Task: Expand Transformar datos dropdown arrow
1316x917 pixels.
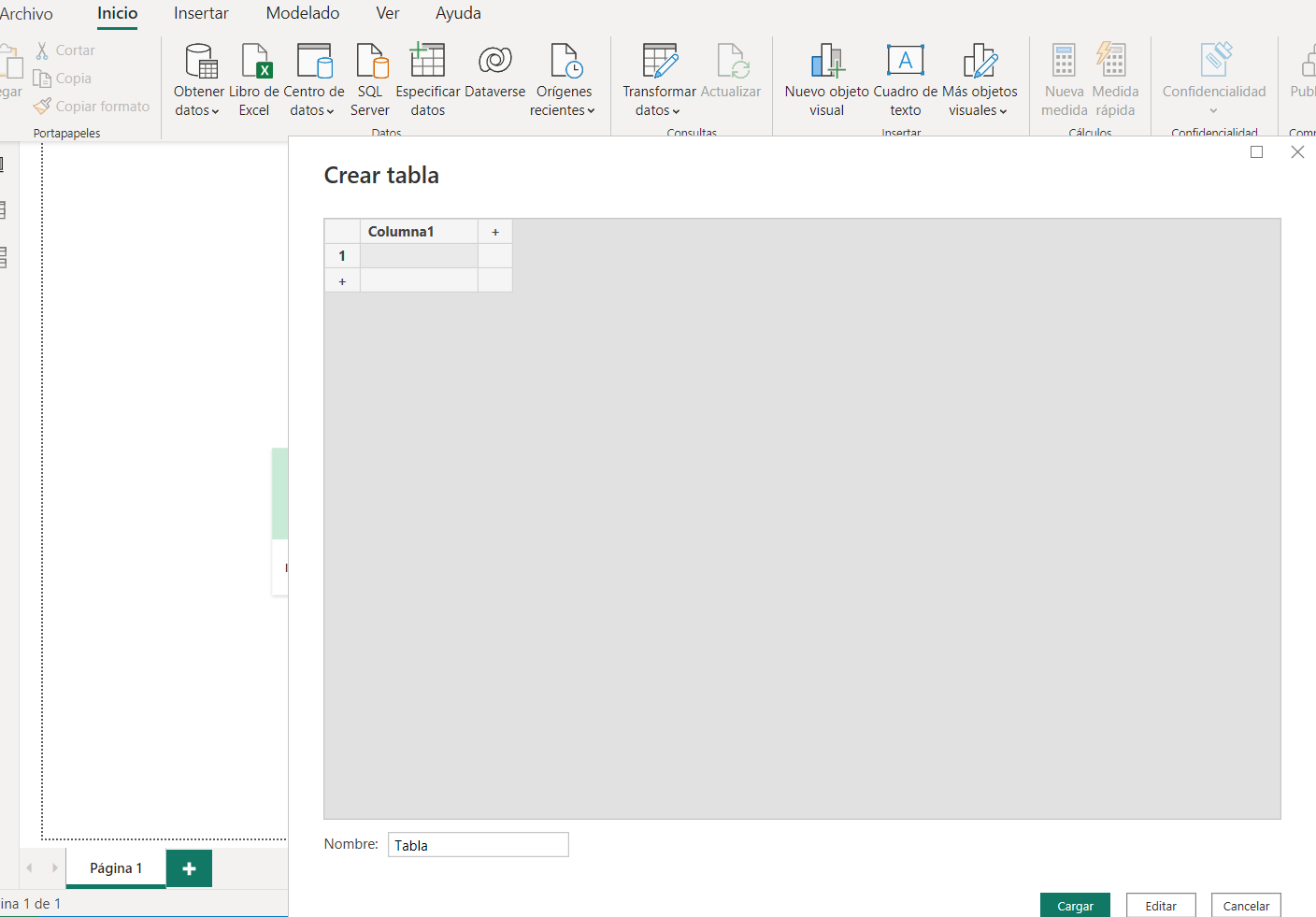Action: (x=676, y=111)
